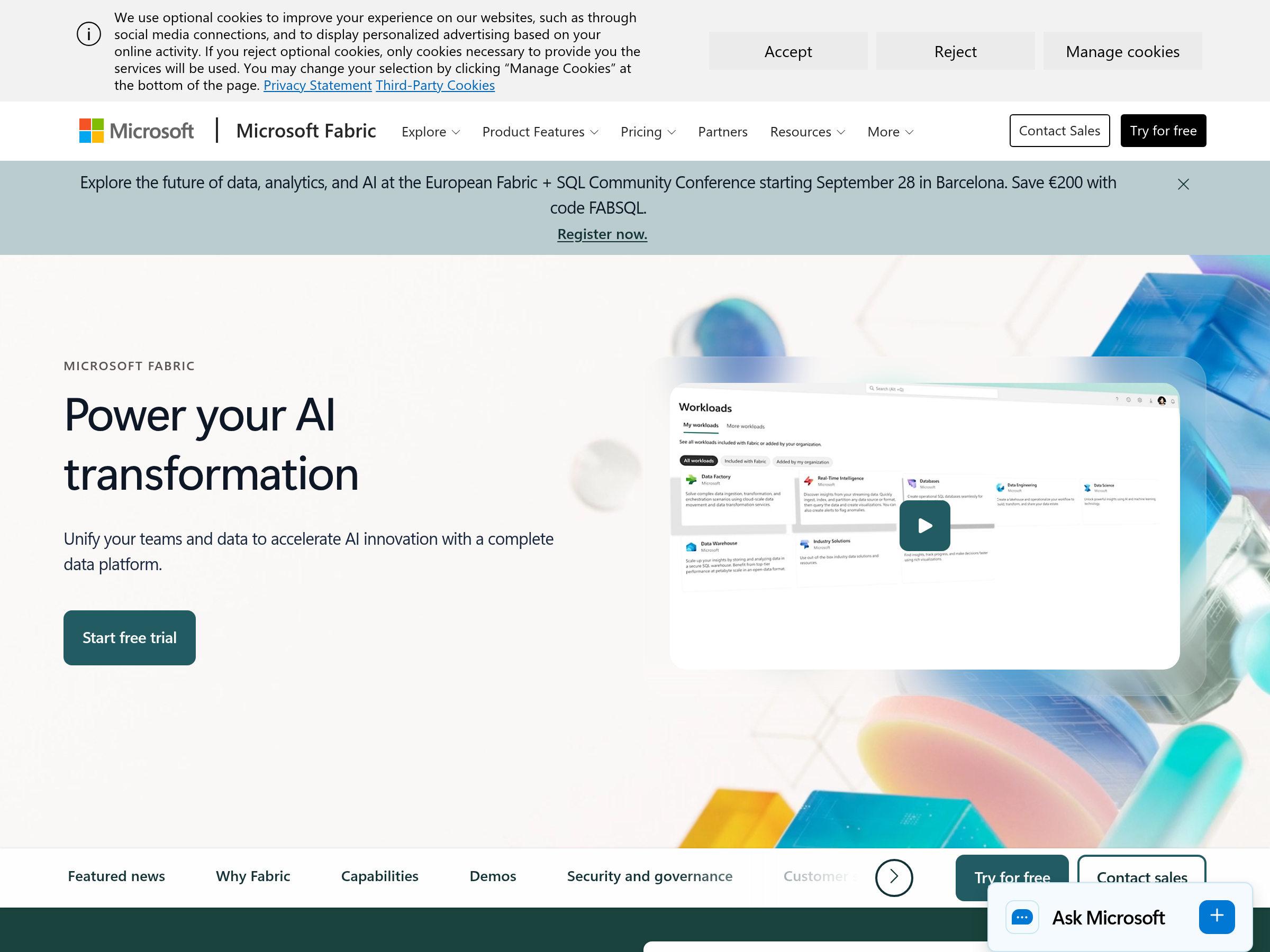Image resolution: width=1270 pixels, height=952 pixels.
Task: Jump to the Demos section
Action: pyautogui.click(x=493, y=876)
